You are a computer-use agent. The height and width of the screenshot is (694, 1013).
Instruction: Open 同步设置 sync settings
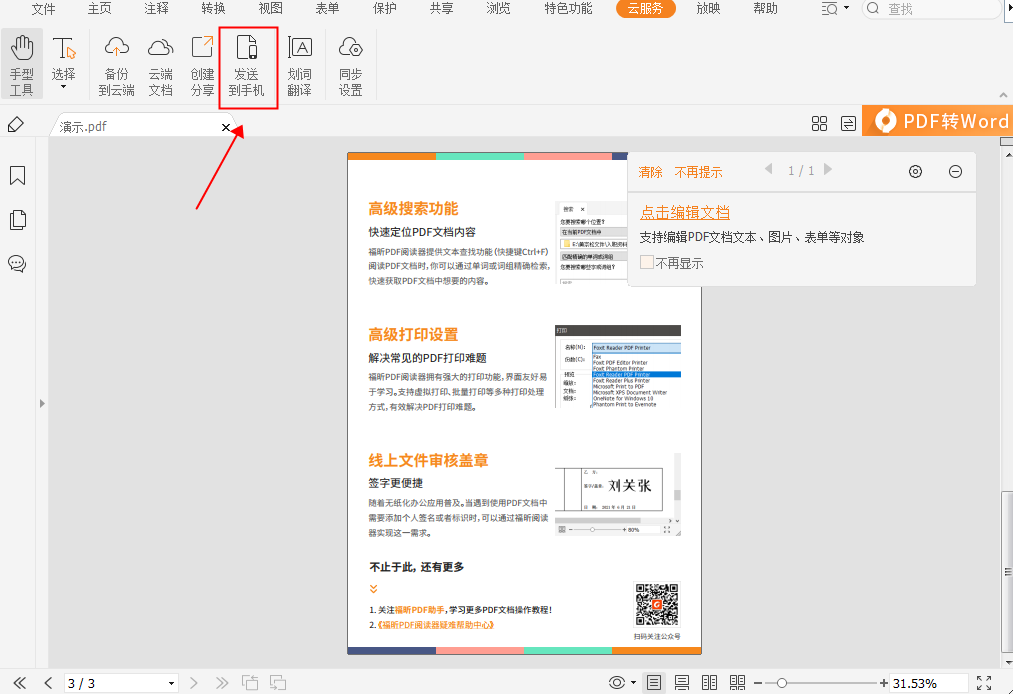click(350, 62)
